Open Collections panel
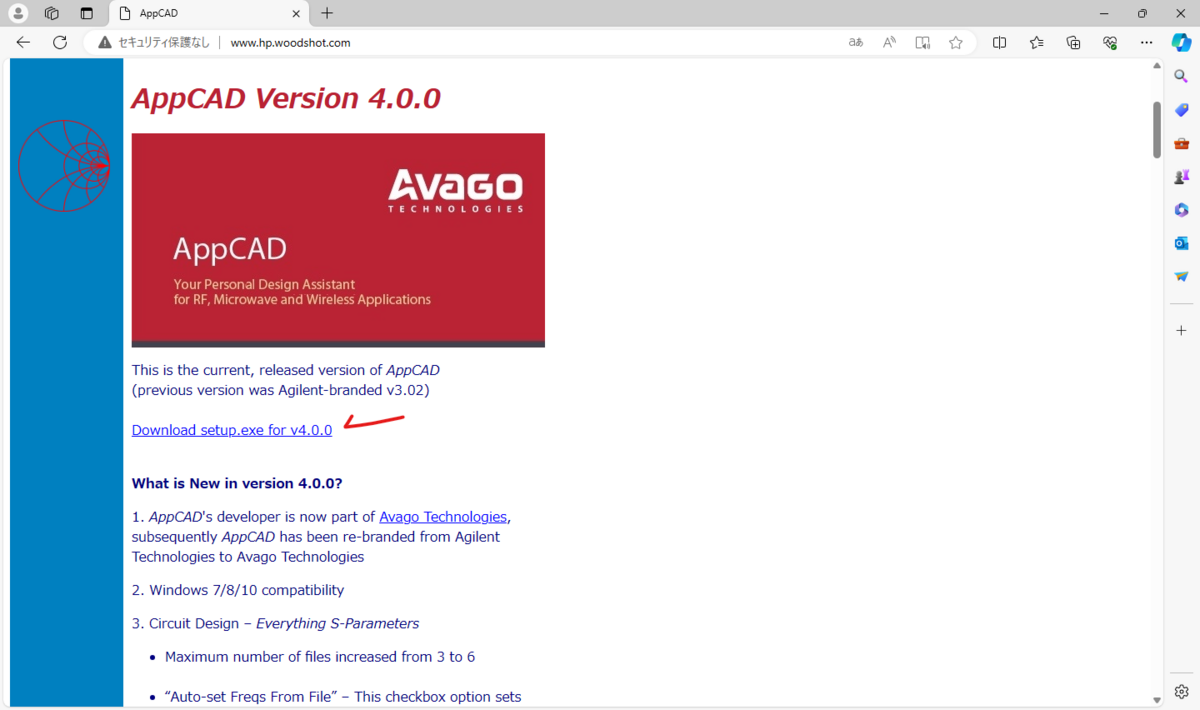Viewport: 1200px width, 710px height. (x=1073, y=43)
